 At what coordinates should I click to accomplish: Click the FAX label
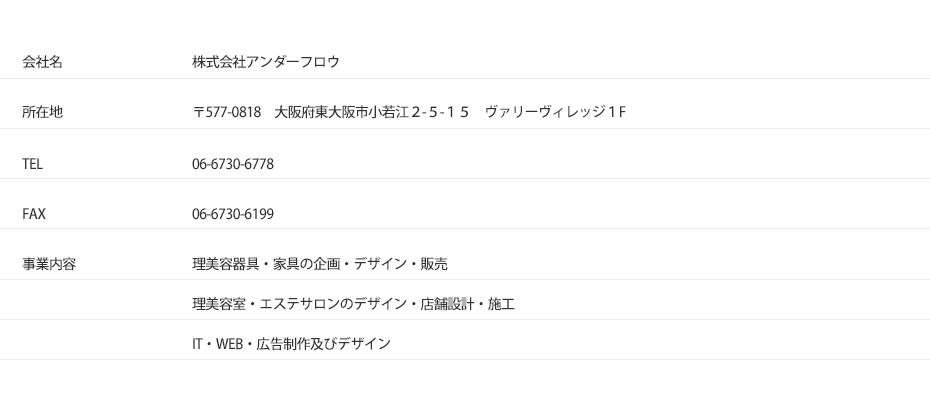[x=34, y=214]
